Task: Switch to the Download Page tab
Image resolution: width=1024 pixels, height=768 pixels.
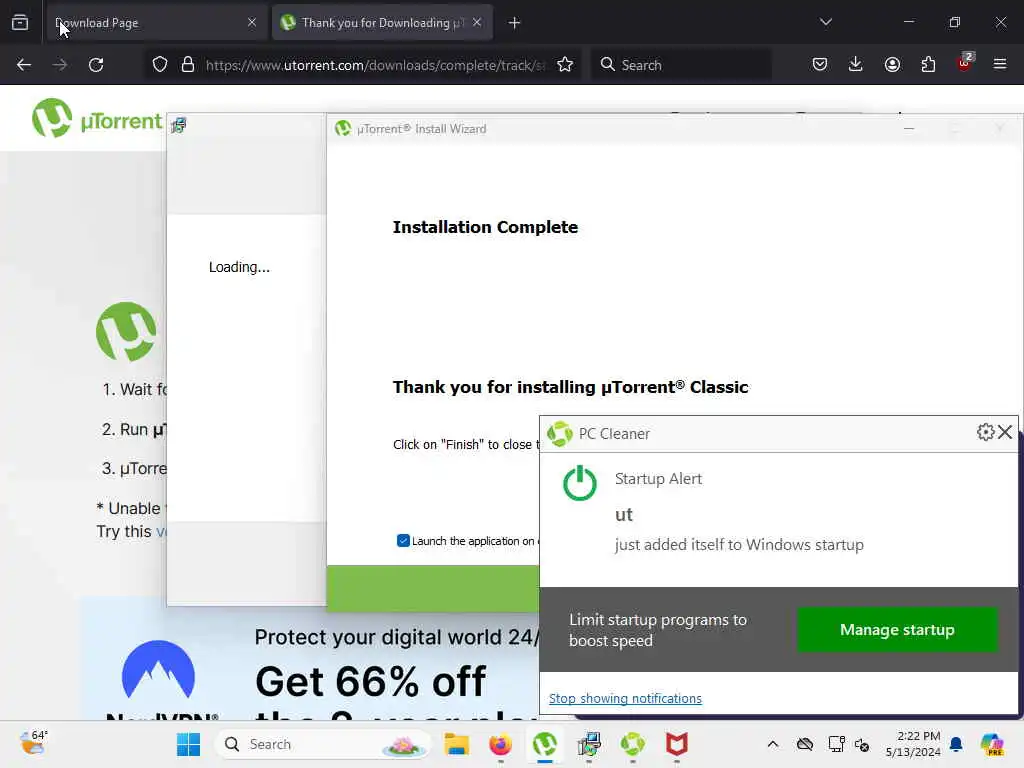Action: pyautogui.click(x=155, y=23)
